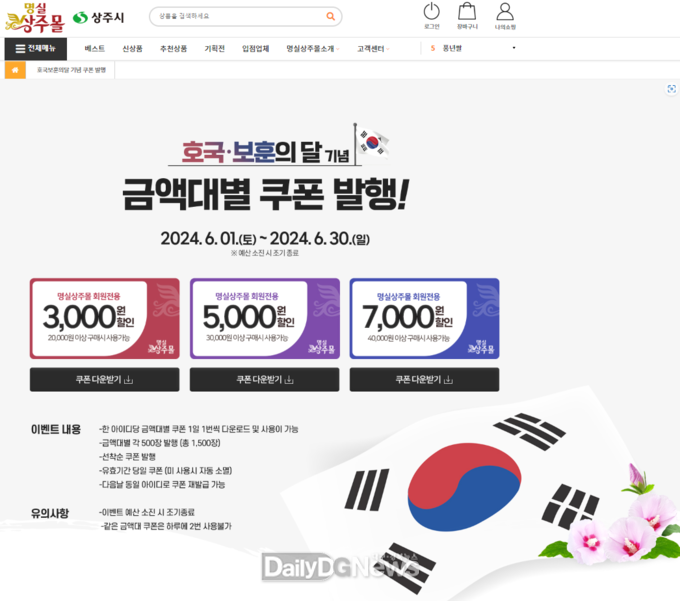The height and width of the screenshot is (601, 680).
Task: Expand the 고객센터 dropdown menu
Action: [373, 49]
